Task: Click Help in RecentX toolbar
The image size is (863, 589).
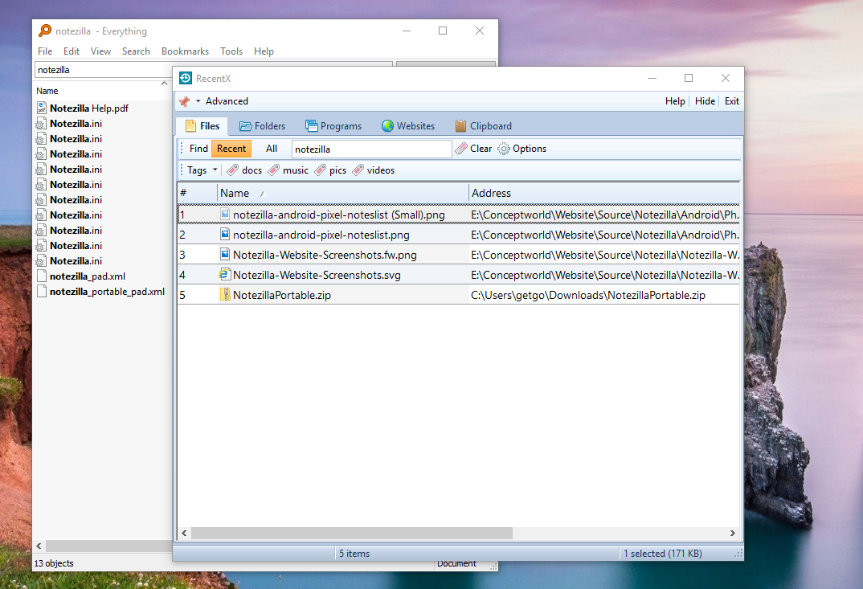Action: pos(675,101)
